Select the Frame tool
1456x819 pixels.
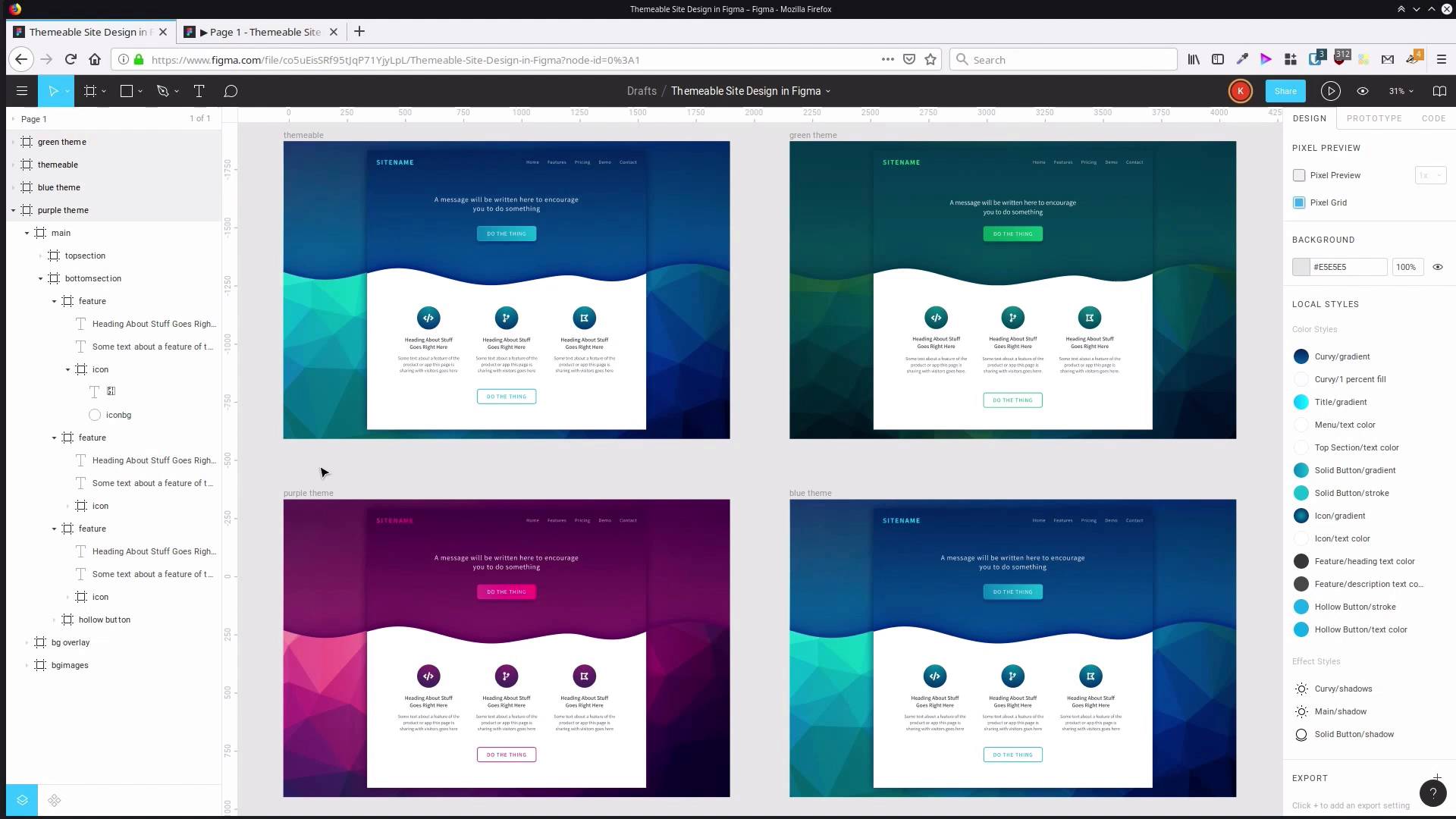click(x=89, y=91)
